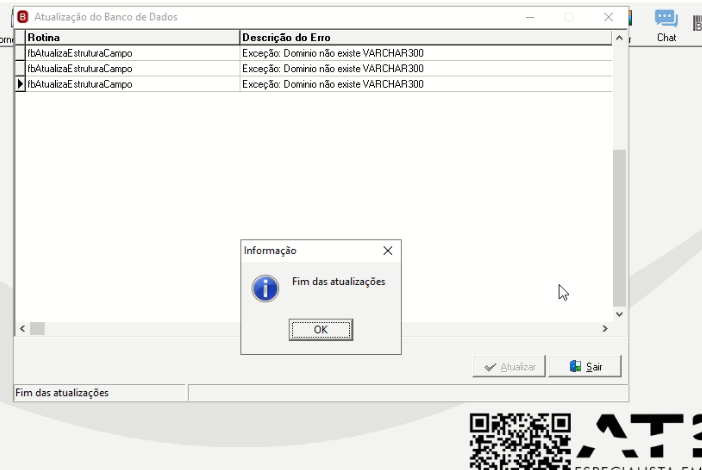Click the vertical scrollbar down arrow
702x470 pixels.
pos(619,314)
